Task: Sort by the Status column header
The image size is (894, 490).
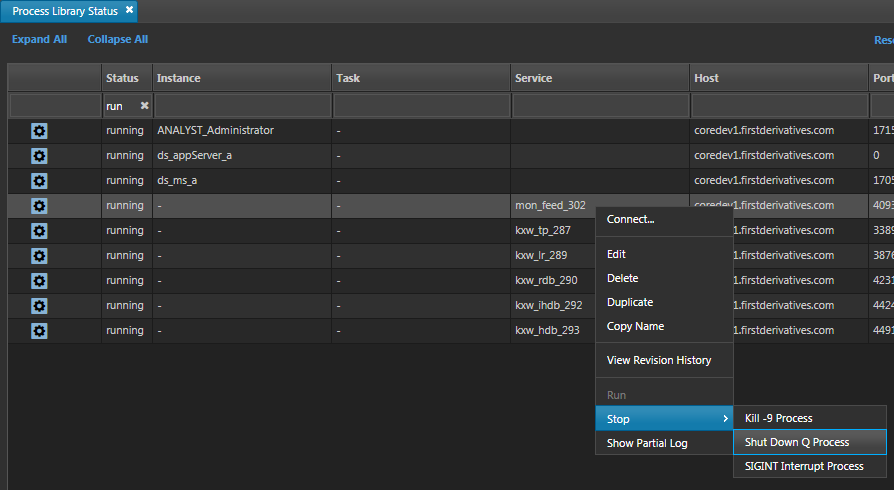Action: click(127, 78)
